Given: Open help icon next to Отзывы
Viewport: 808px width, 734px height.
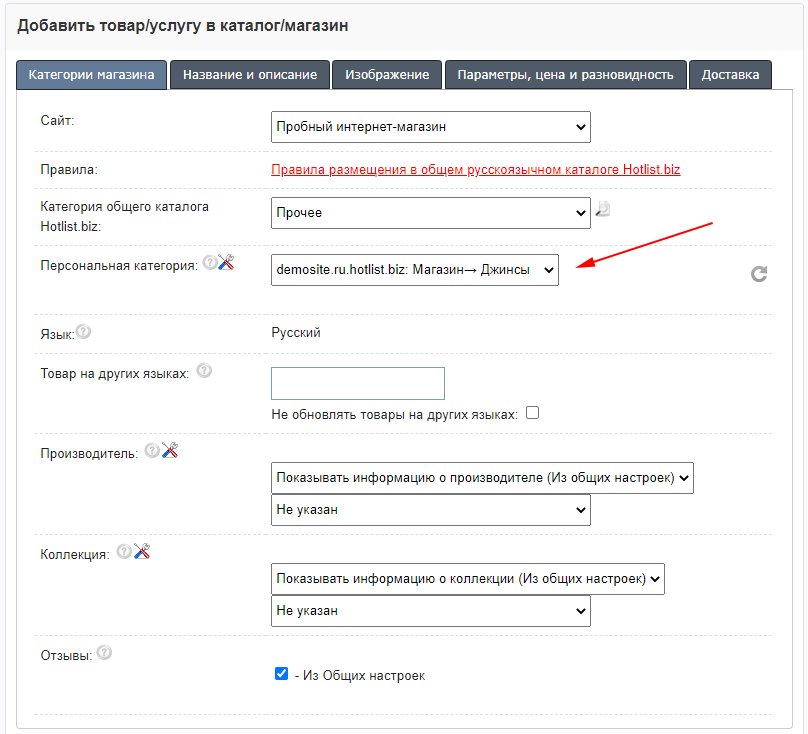Looking at the screenshot, I should pyautogui.click(x=104, y=653).
